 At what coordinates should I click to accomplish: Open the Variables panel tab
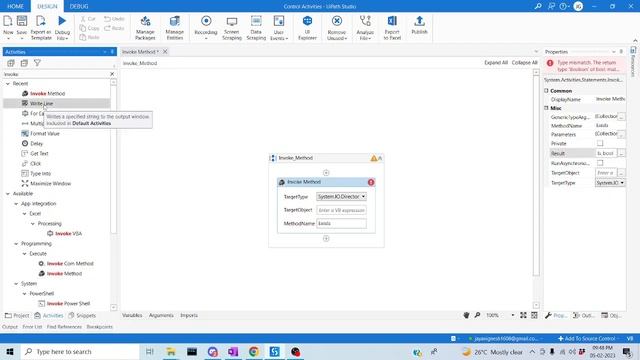[x=132, y=315]
